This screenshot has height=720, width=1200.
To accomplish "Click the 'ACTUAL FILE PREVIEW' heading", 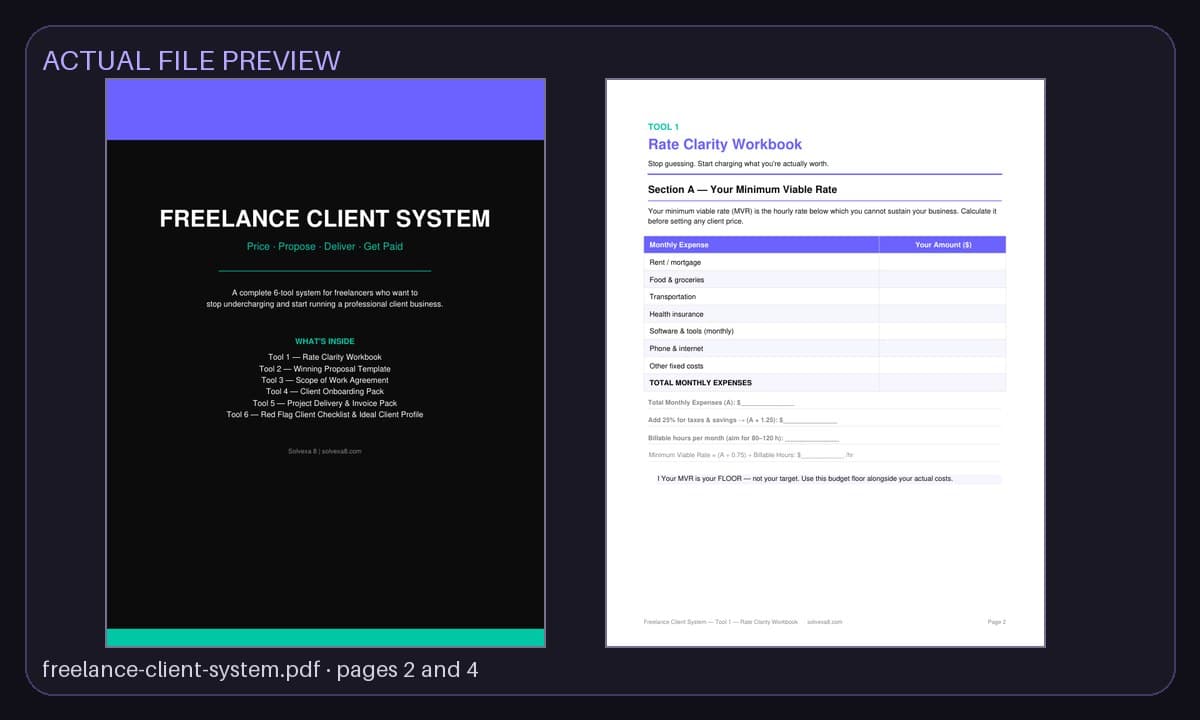I will click(x=191, y=60).
